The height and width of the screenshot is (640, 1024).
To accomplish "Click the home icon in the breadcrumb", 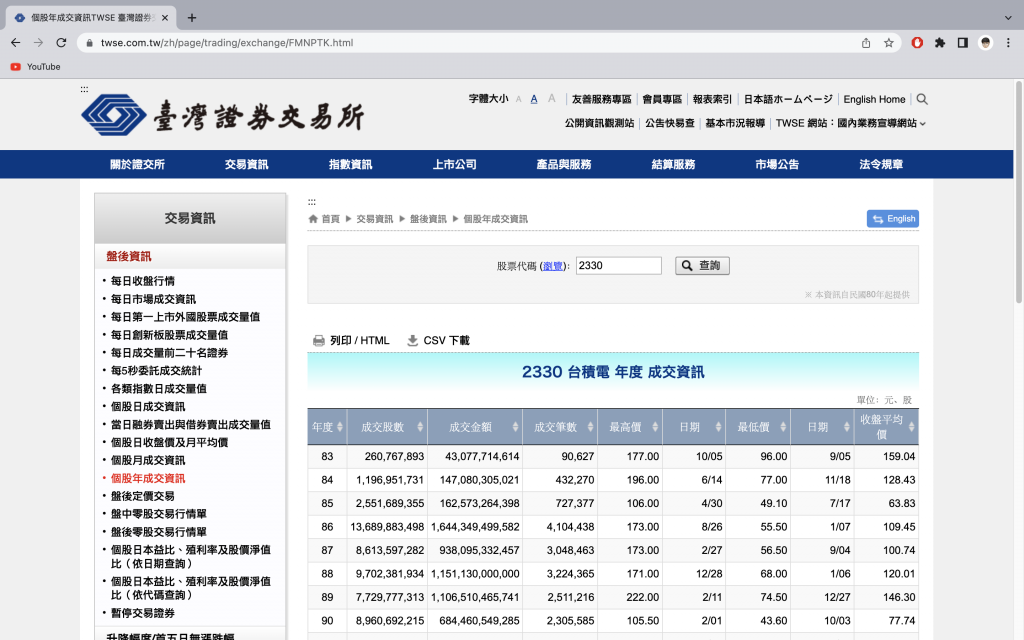I will 313,219.
